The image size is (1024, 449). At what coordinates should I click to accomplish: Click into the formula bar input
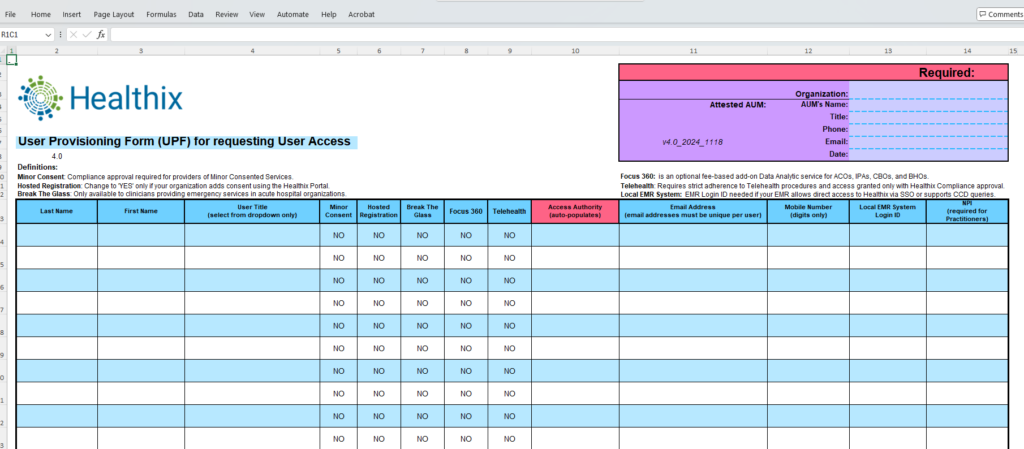[566, 35]
